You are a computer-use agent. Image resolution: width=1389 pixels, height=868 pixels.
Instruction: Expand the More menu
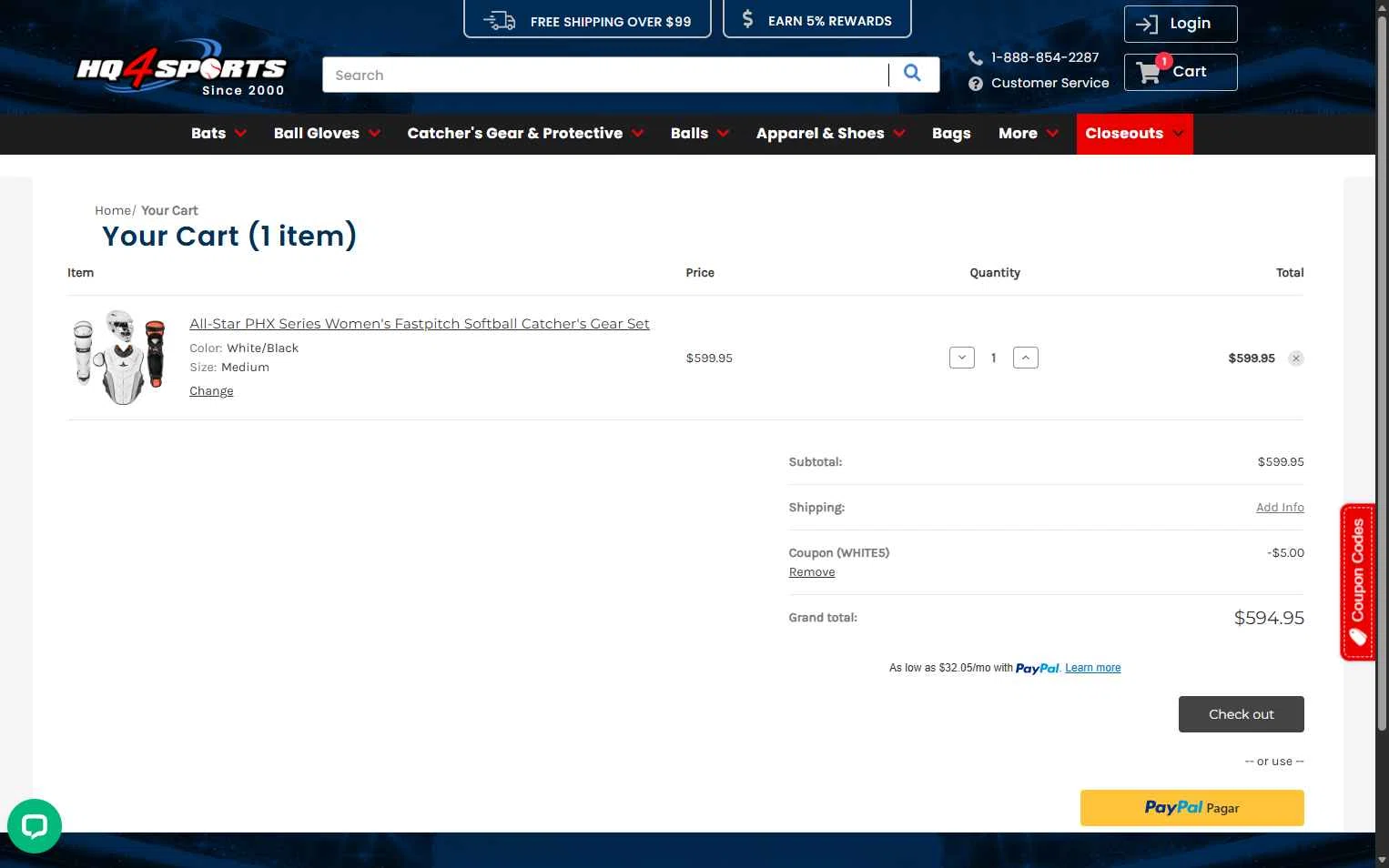pyautogui.click(x=1029, y=134)
